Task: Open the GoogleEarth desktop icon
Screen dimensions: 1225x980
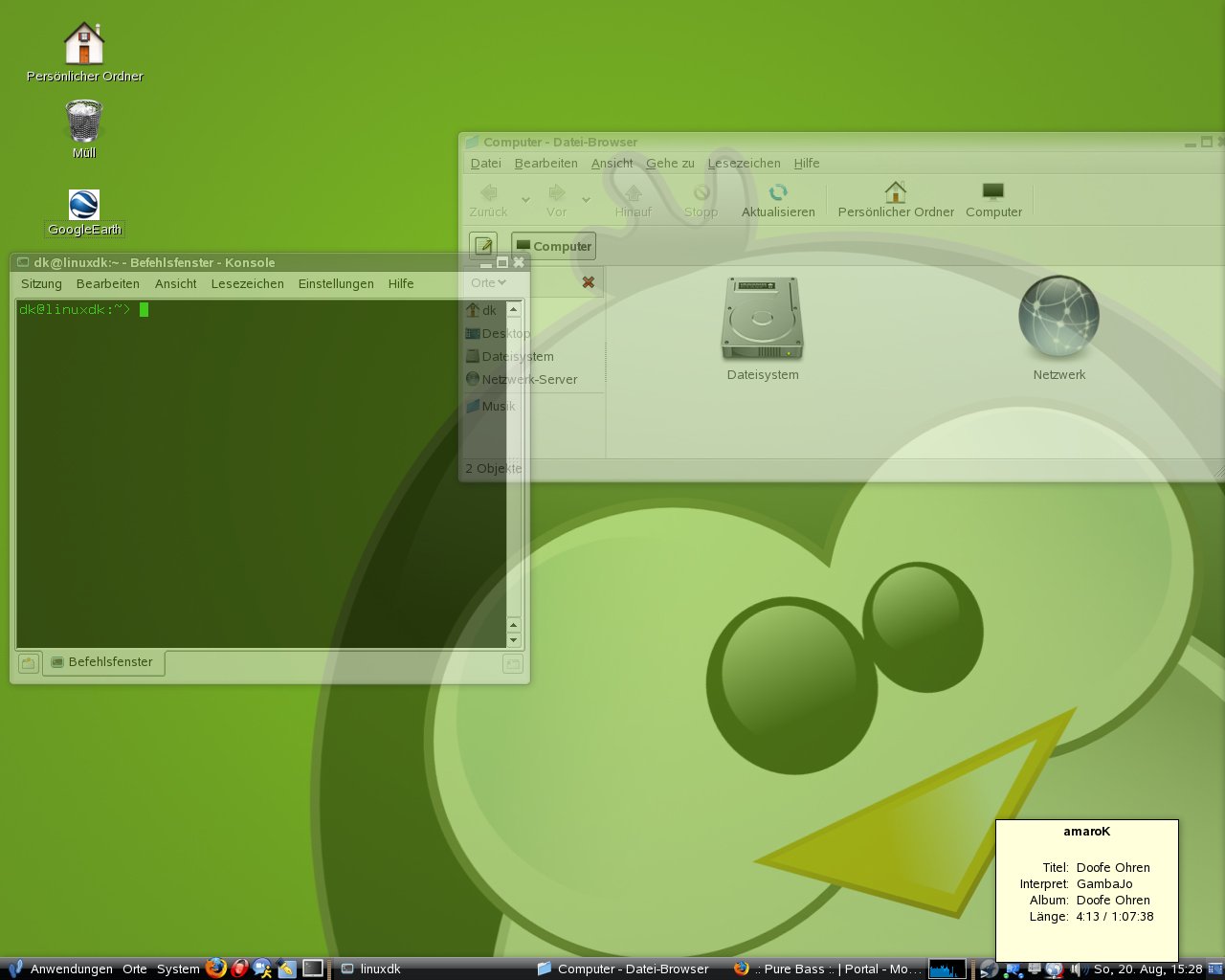Action: click(84, 205)
